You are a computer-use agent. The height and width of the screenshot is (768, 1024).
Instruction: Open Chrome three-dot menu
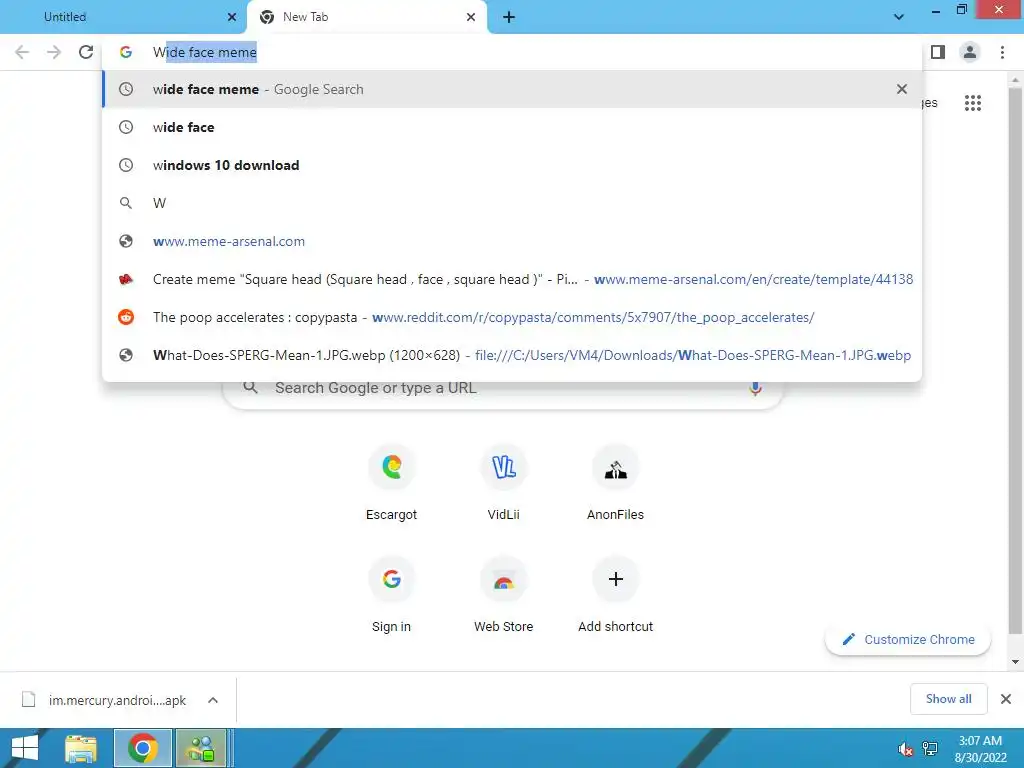(1002, 52)
